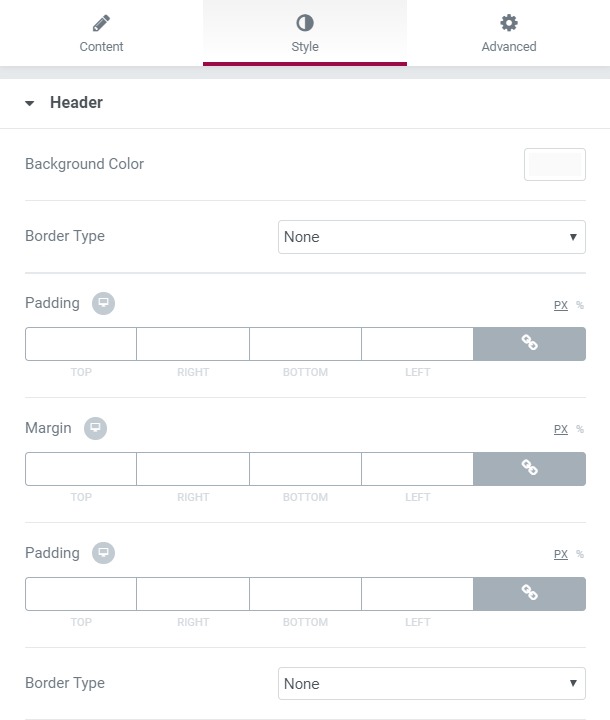Click the BOTTOM field of Margin
610x720 pixels.
(305, 469)
